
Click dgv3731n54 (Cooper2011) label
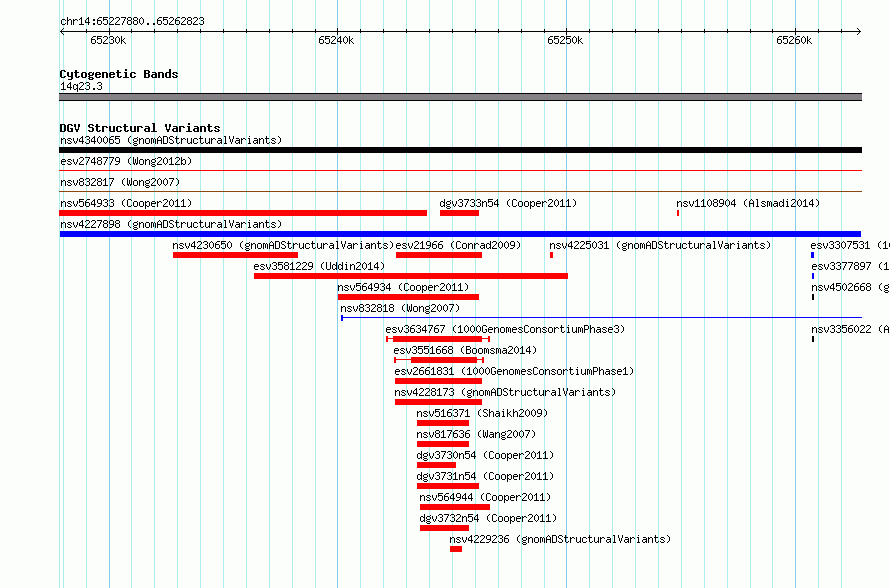coord(485,476)
